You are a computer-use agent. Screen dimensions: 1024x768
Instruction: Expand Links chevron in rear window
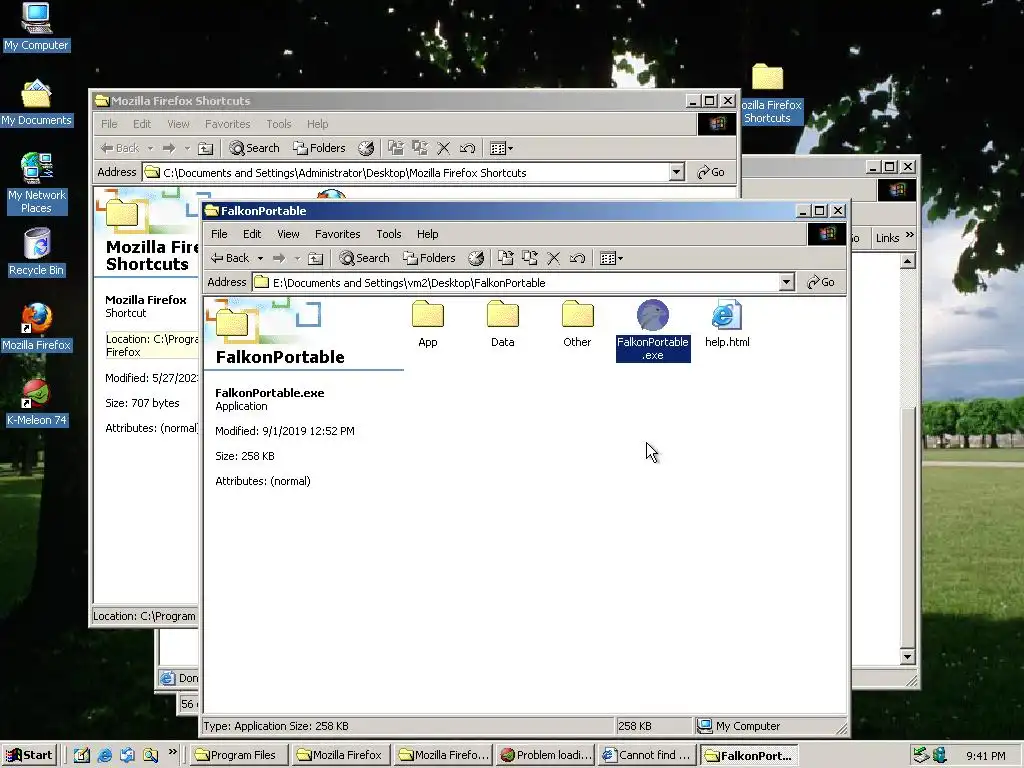(910, 235)
